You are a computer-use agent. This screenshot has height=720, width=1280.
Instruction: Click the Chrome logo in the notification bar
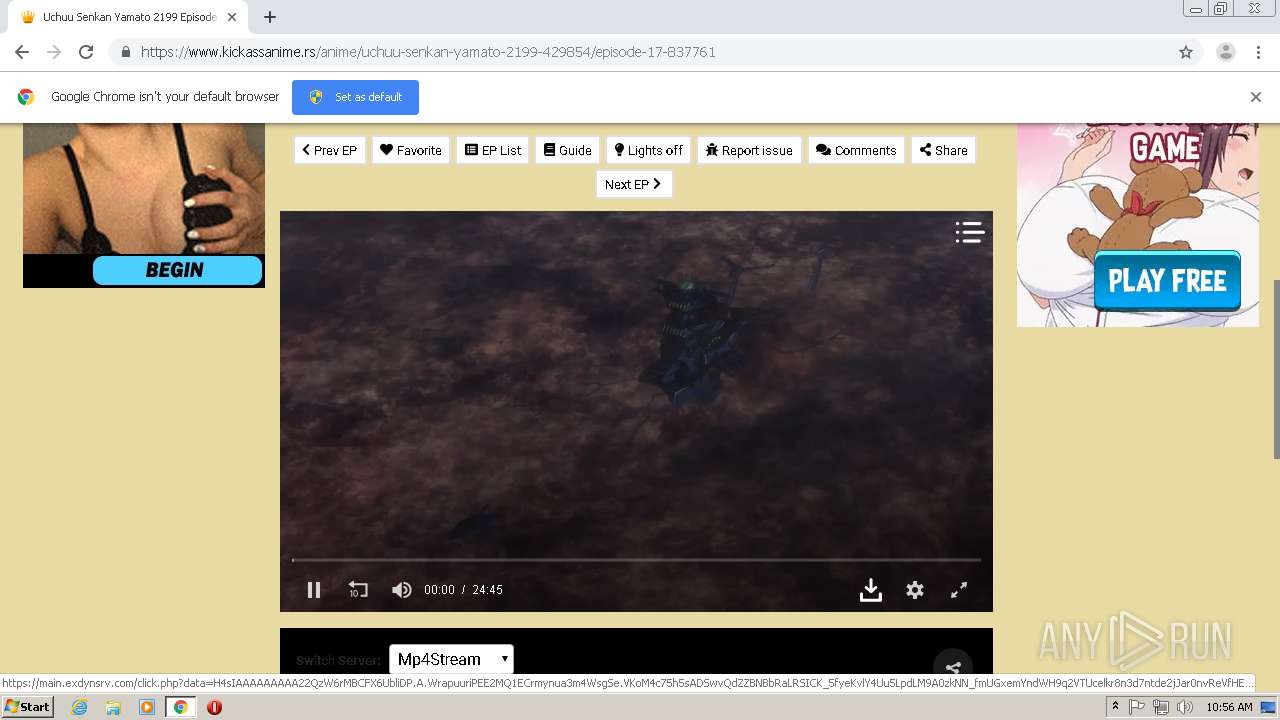click(x=26, y=97)
